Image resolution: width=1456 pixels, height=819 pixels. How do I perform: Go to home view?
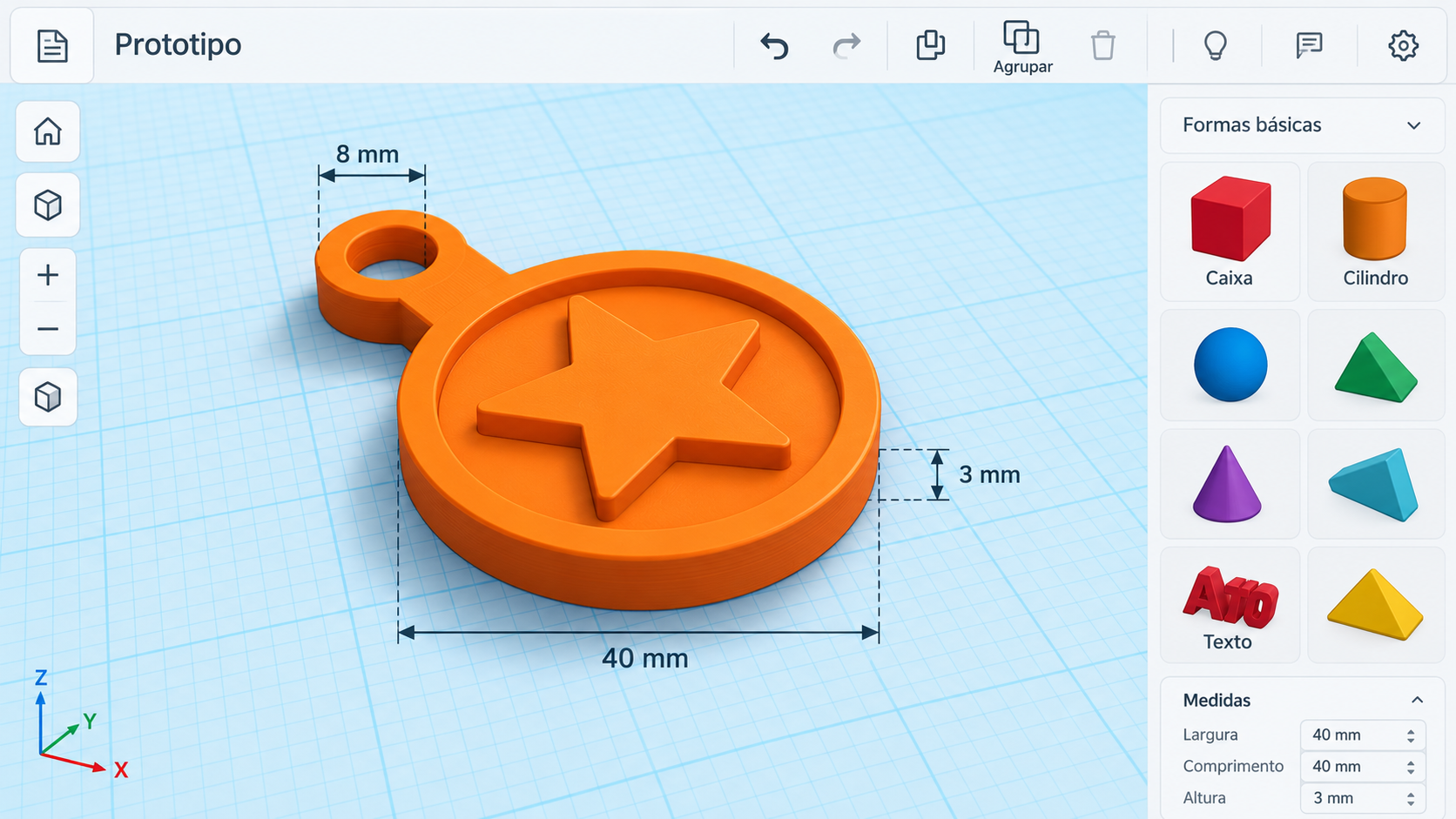(48, 131)
